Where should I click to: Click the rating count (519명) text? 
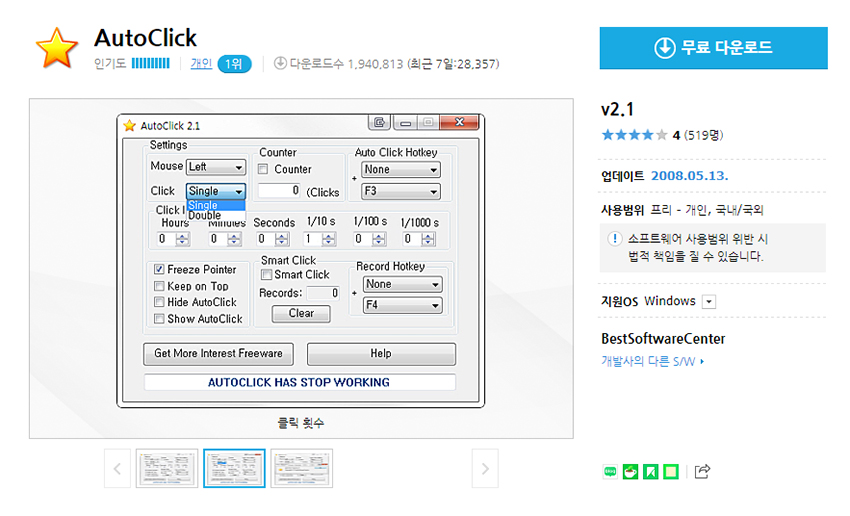[704, 135]
